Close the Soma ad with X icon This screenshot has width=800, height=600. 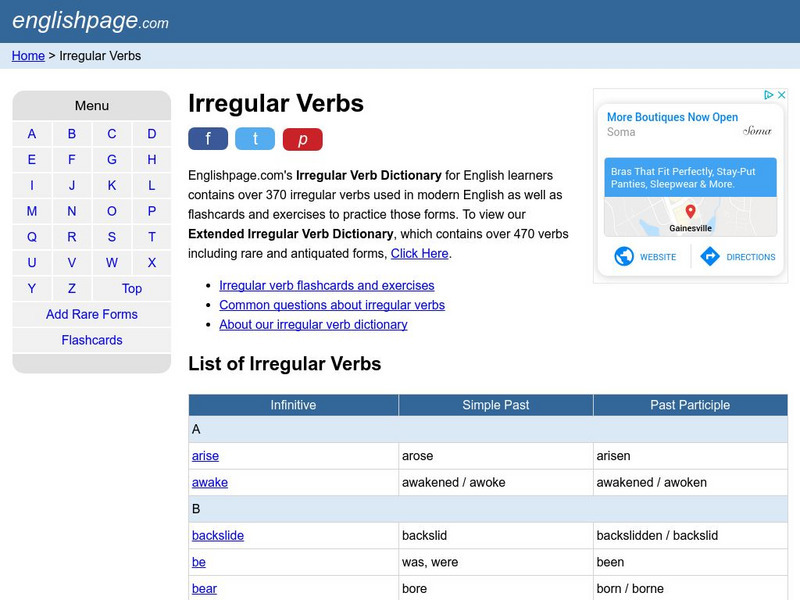[781, 95]
